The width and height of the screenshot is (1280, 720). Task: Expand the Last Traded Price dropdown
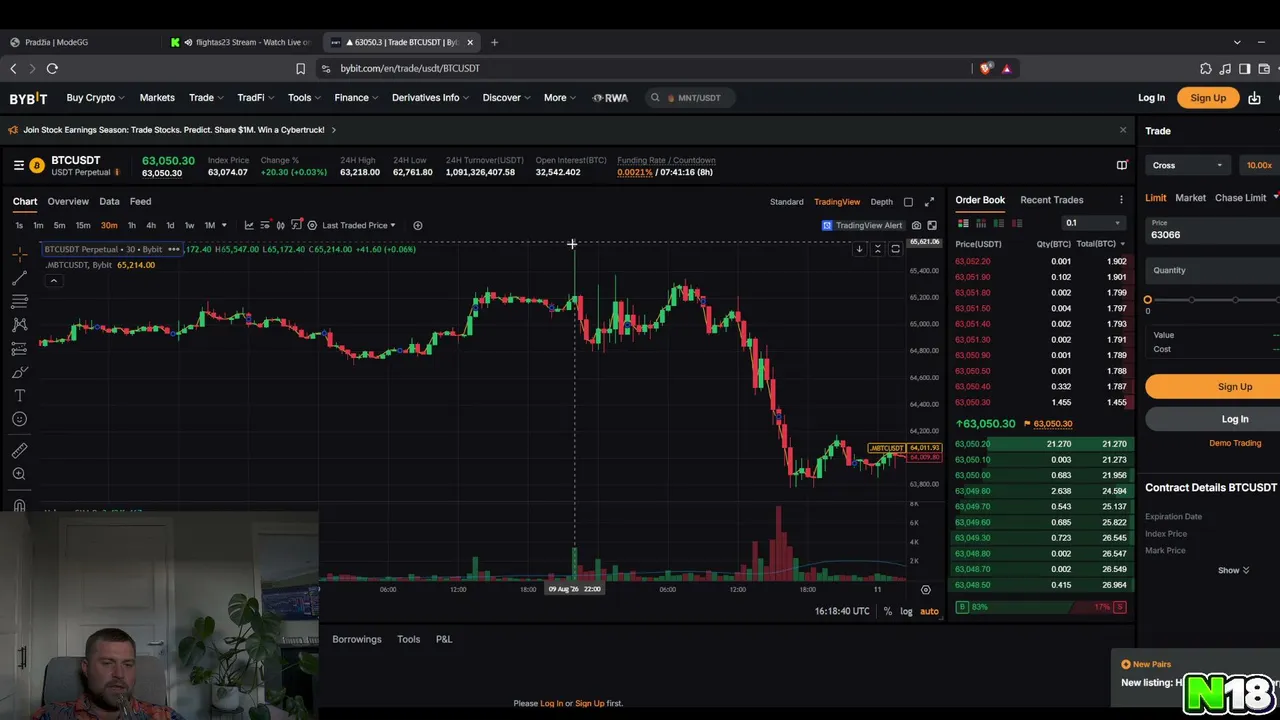(359, 225)
